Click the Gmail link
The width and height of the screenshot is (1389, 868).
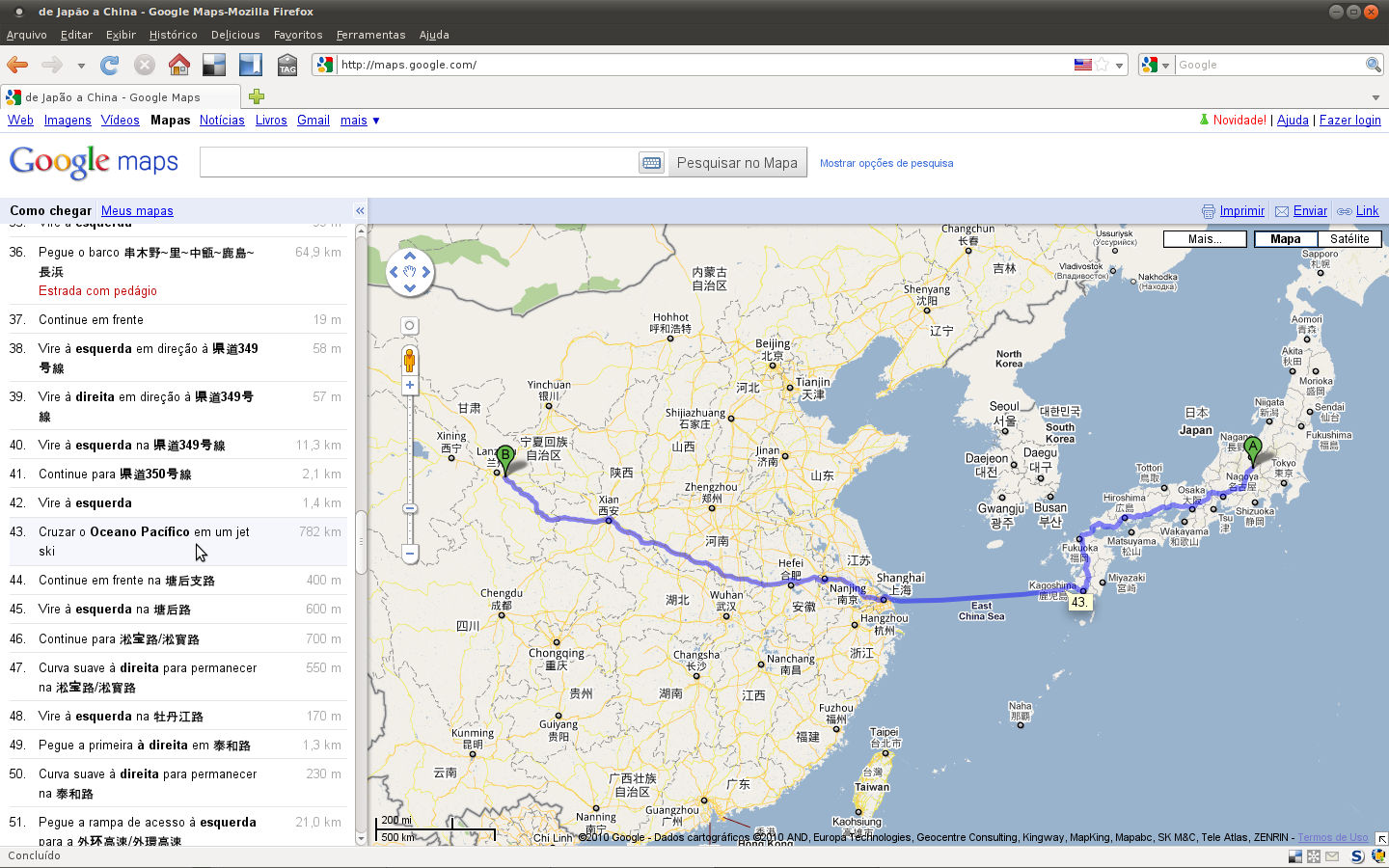tap(313, 121)
